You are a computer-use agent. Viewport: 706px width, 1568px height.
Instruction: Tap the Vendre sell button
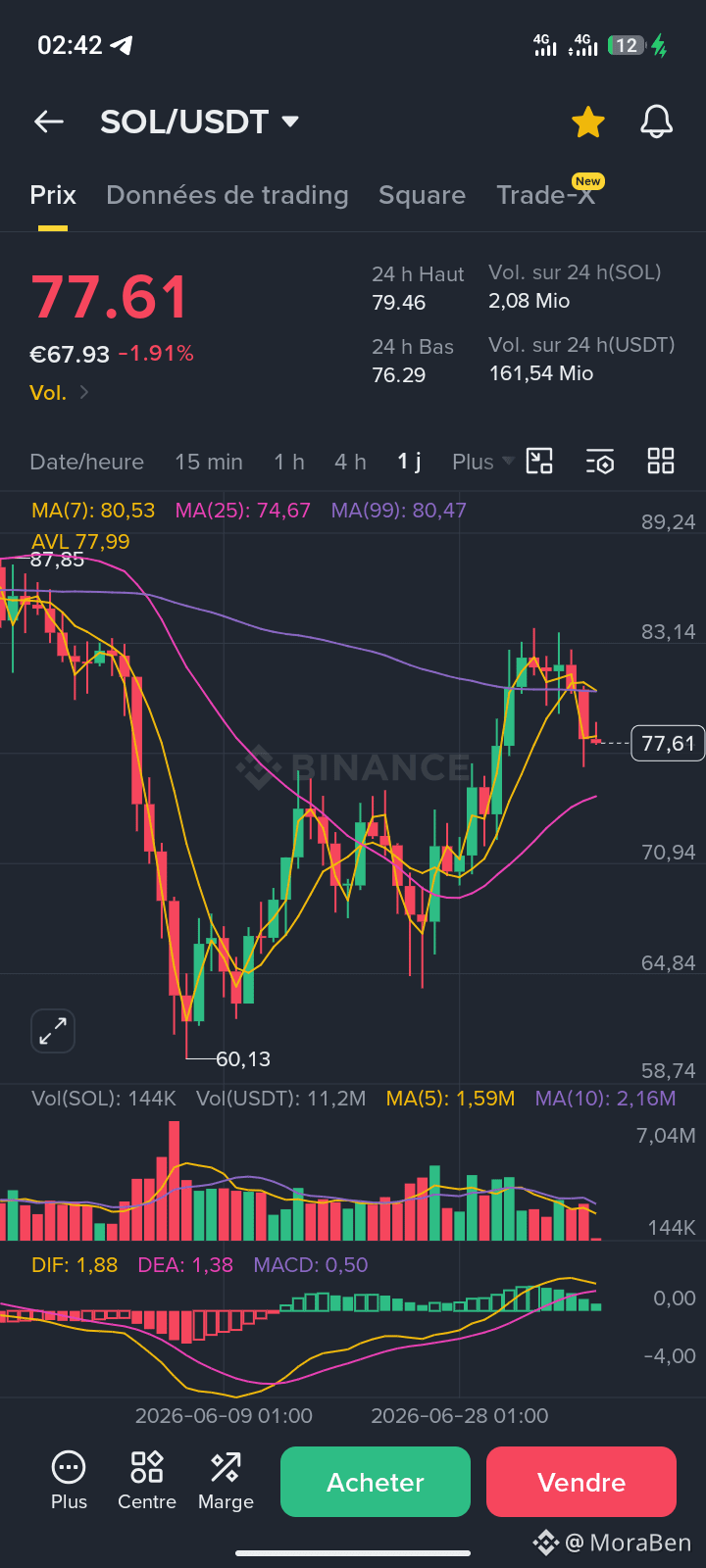pos(581,1482)
